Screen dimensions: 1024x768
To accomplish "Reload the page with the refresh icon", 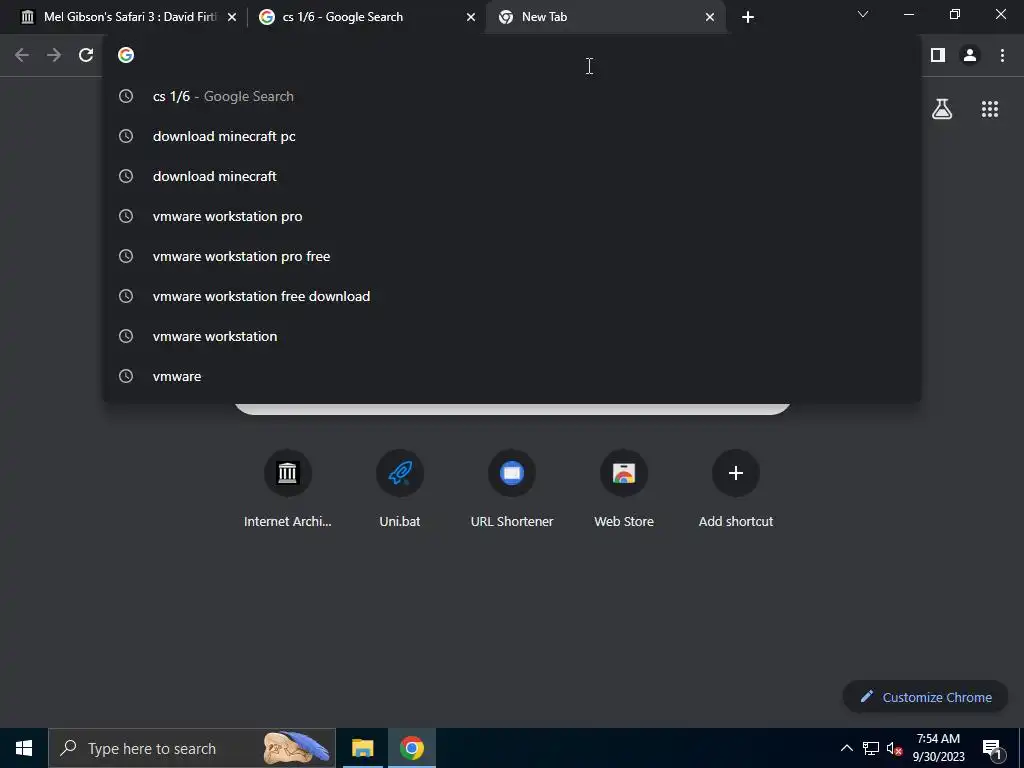I will [86, 56].
